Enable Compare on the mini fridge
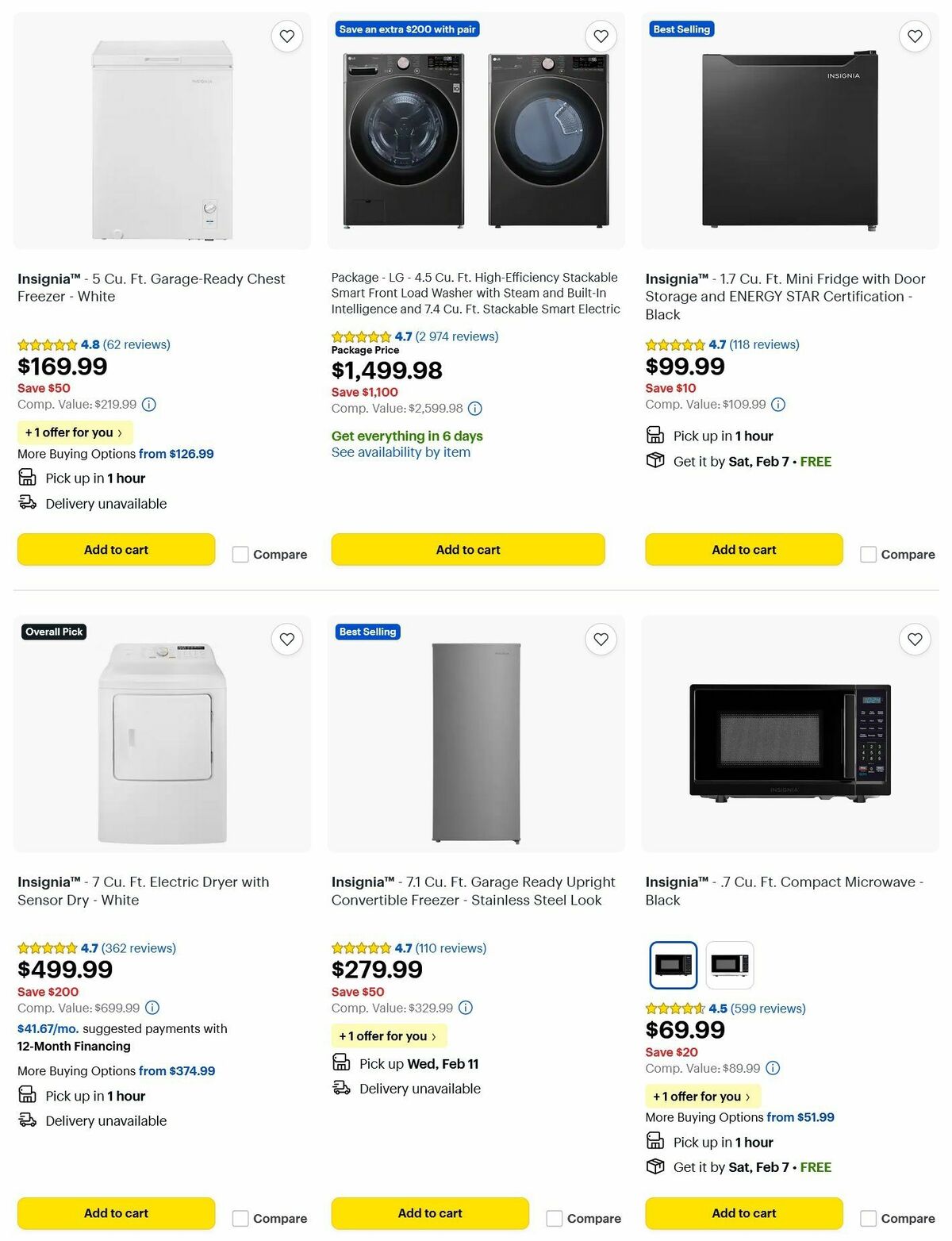This screenshot has width=952, height=1241. coord(868,554)
